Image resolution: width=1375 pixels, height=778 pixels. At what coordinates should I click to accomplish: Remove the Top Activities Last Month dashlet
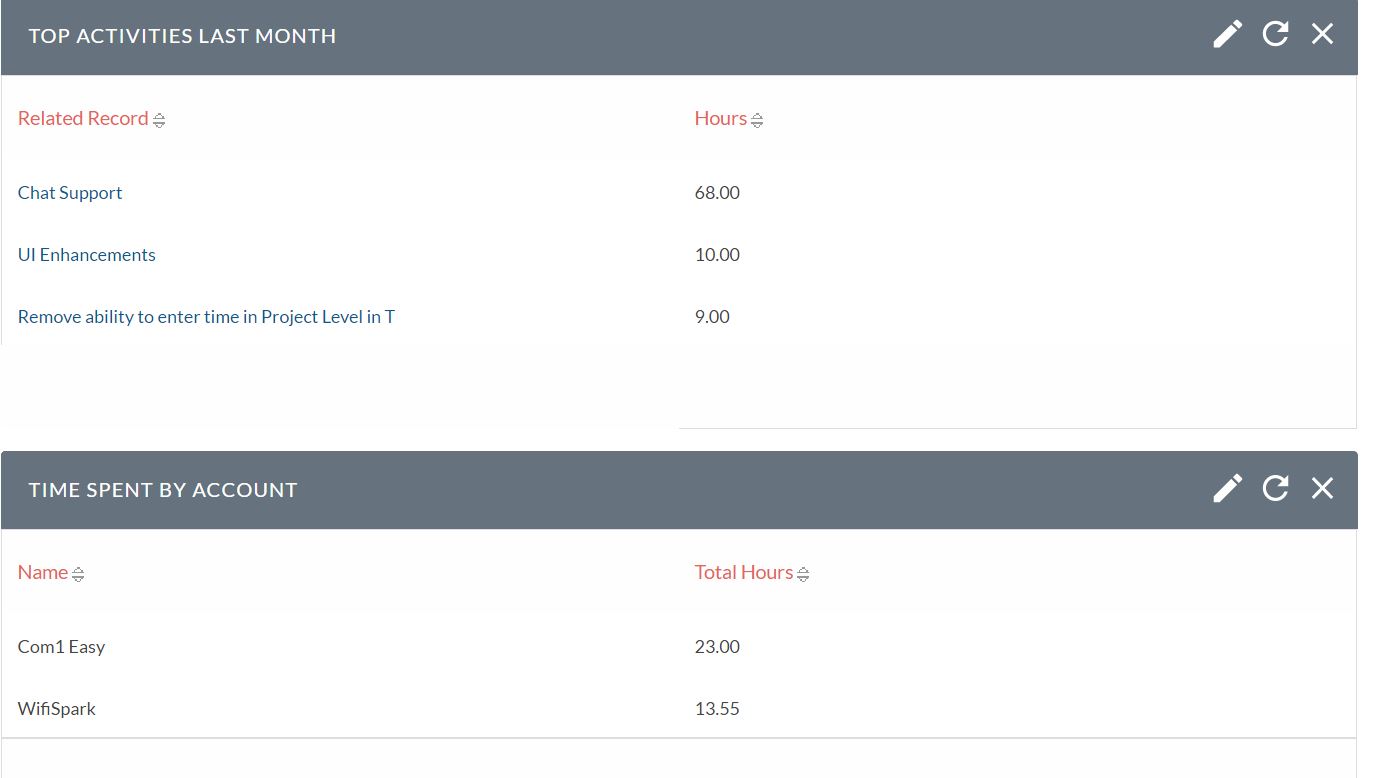pos(1322,33)
